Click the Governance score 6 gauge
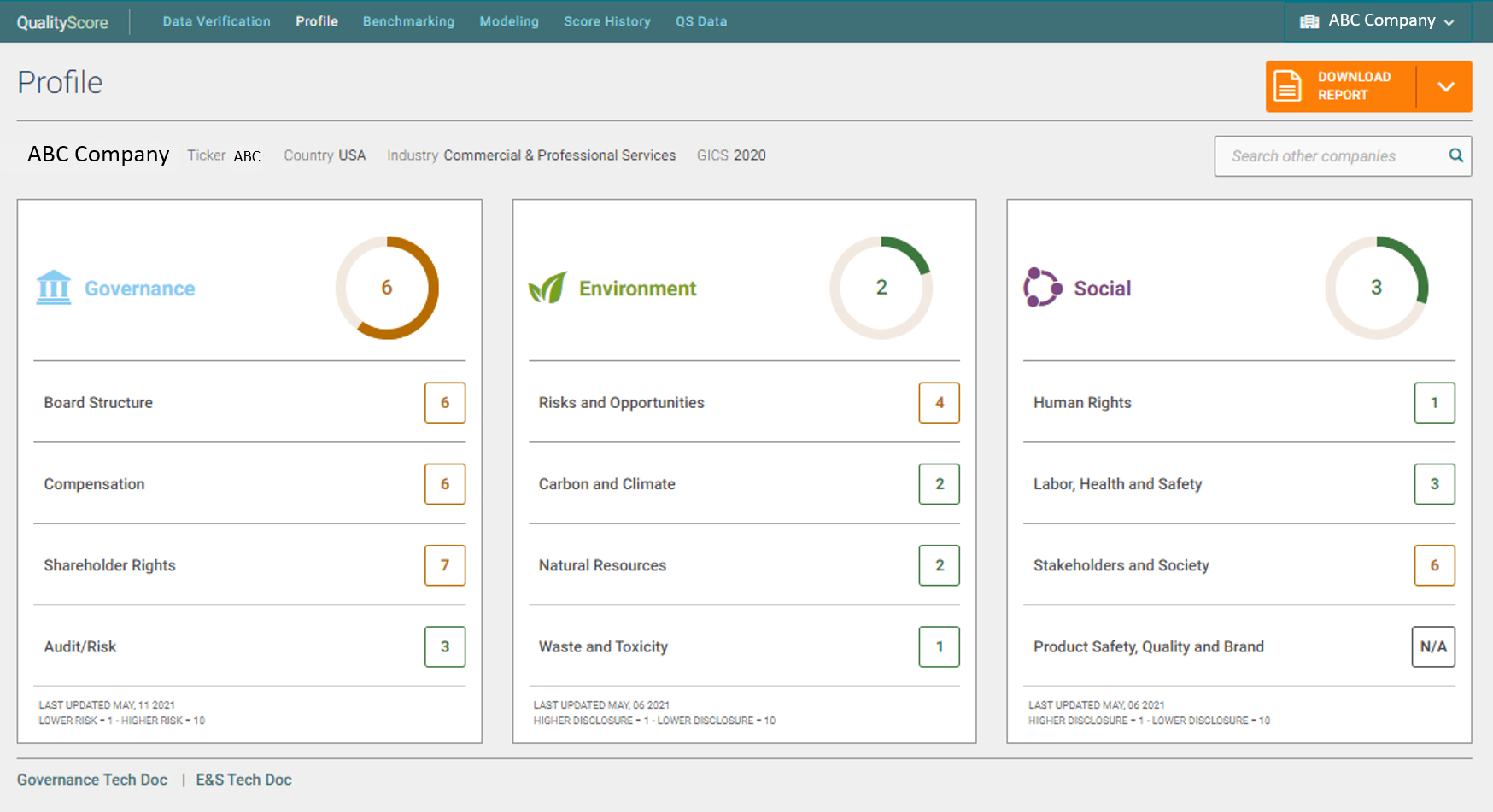 [387, 288]
